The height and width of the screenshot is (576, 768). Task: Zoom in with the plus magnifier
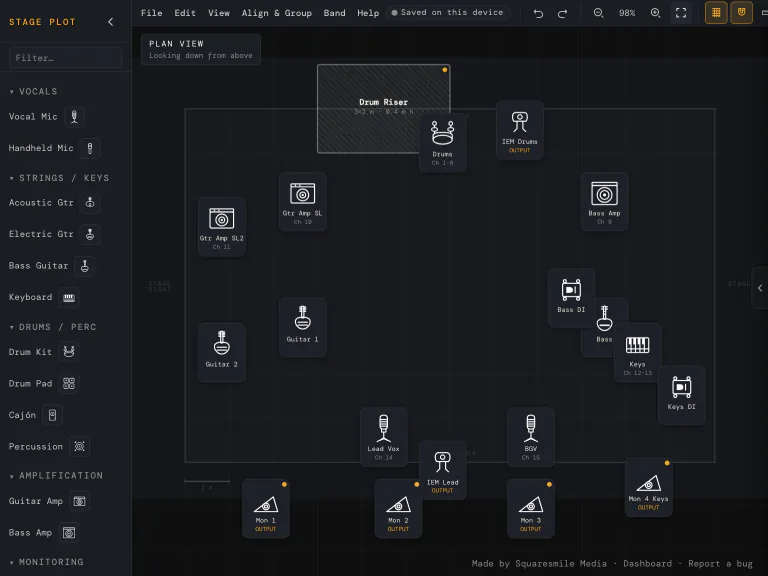655,13
